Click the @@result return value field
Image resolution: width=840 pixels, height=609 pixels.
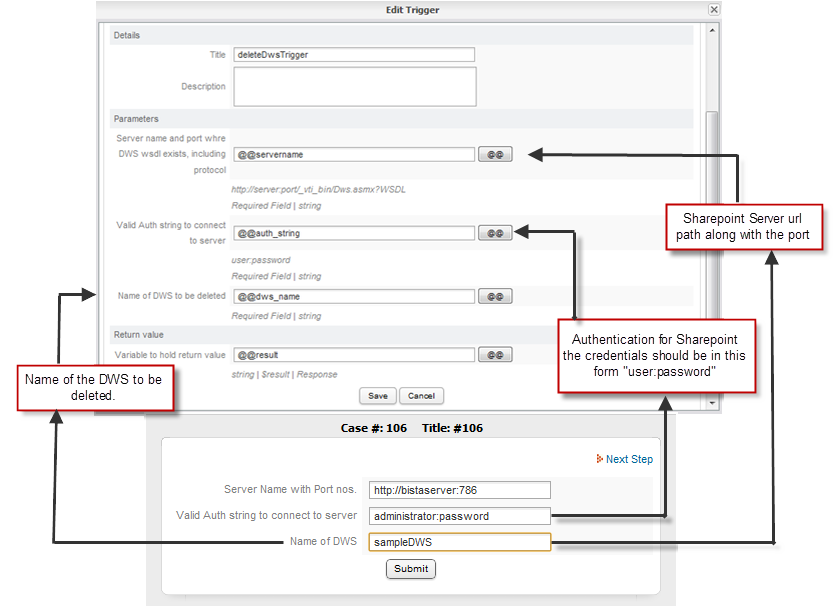coord(354,355)
